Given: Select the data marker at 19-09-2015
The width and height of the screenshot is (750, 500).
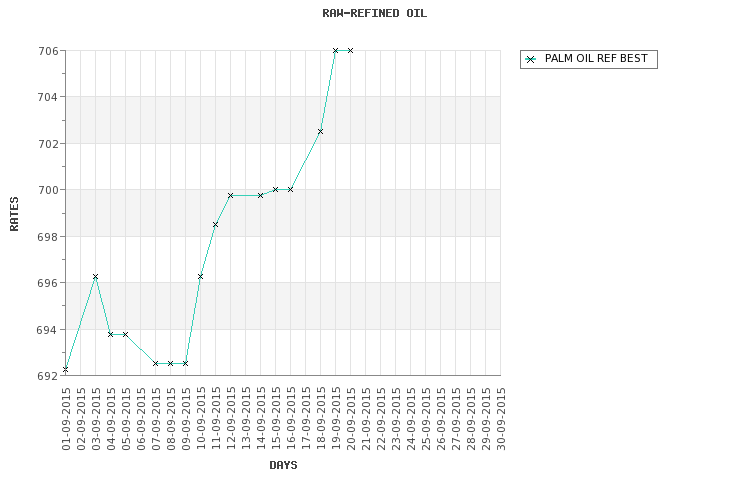Looking at the screenshot, I should pyautogui.click(x=335, y=50).
